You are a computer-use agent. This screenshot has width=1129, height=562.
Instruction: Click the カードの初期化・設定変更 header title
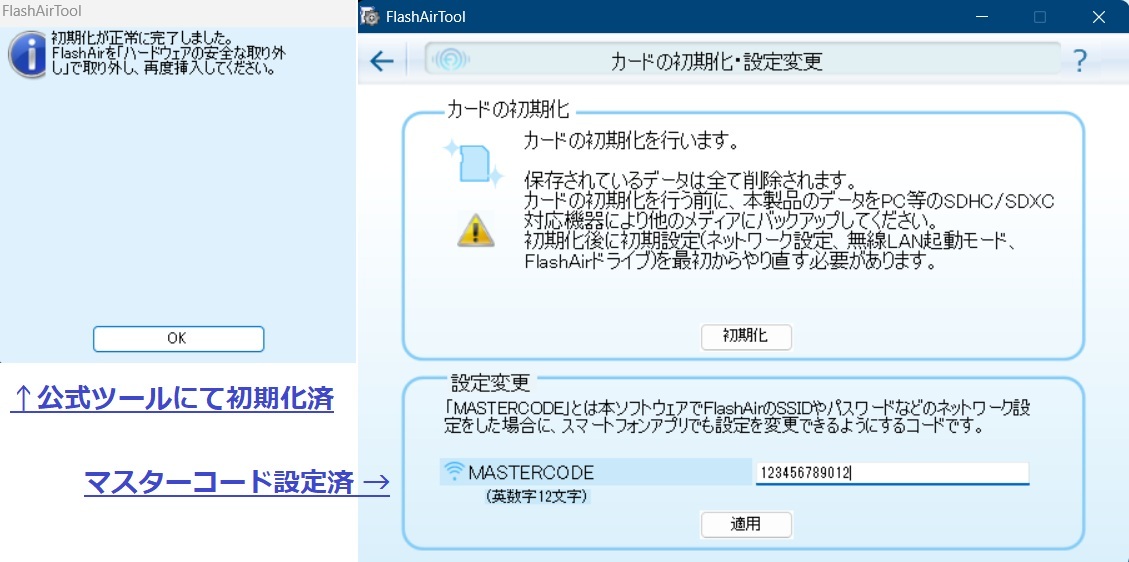pyautogui.click(x=716, y=61)
